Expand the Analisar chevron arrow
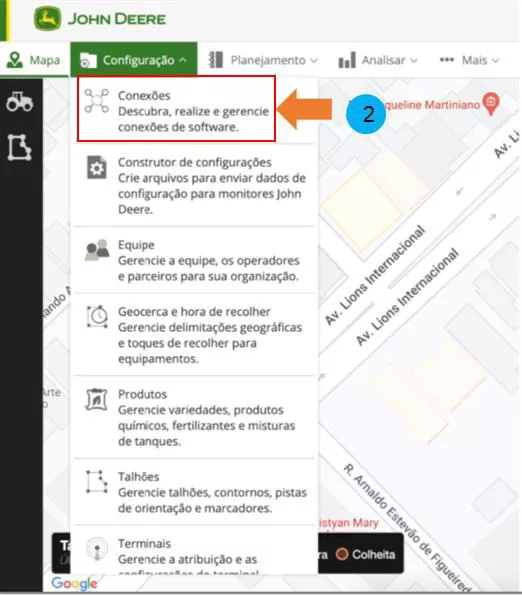The width and height of the screenshot is (522, 595). click(x=414, y=60)
